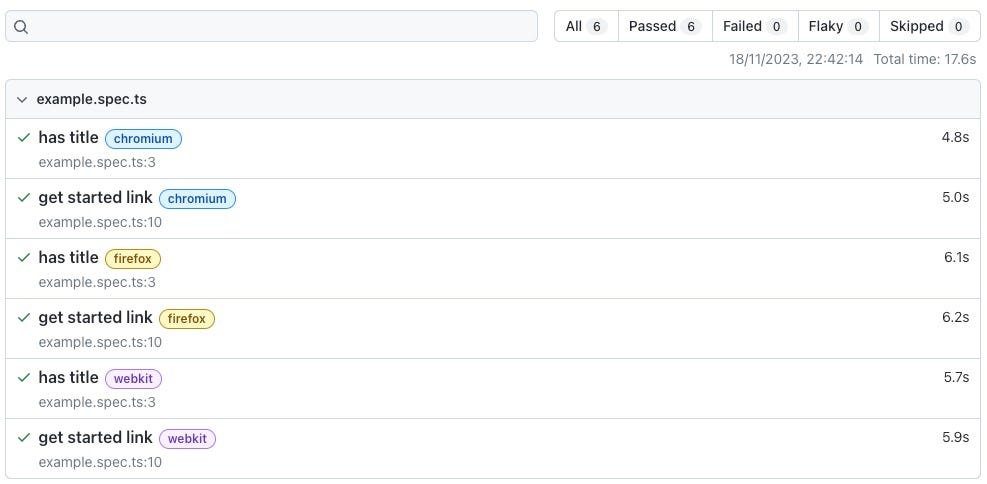Click chromium badge on get started link
The height and width of the screenshot is (484, 987).
(x=198, y=199)
